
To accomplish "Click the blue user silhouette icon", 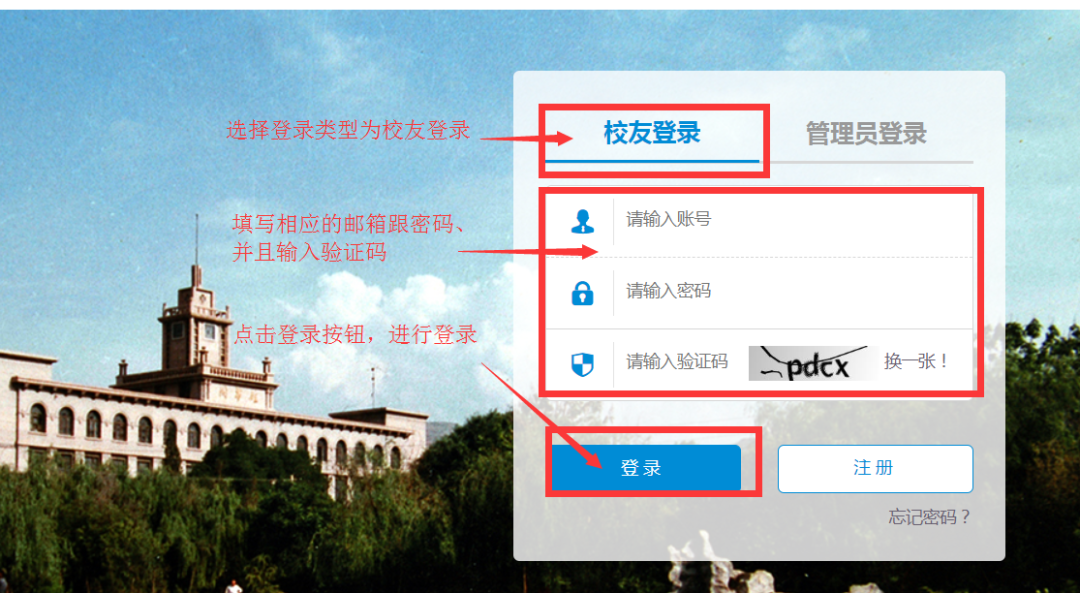I will pyautogui.click(x=583, y=221).
